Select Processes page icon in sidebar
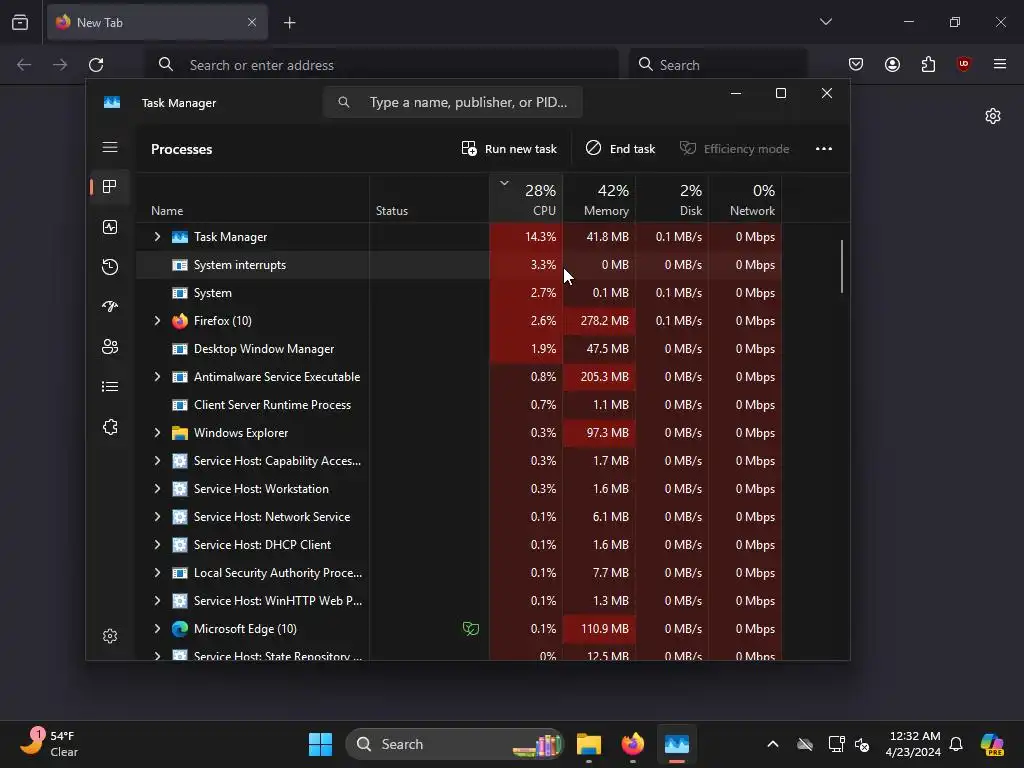The image size is (1024, 768). (110, 187)
